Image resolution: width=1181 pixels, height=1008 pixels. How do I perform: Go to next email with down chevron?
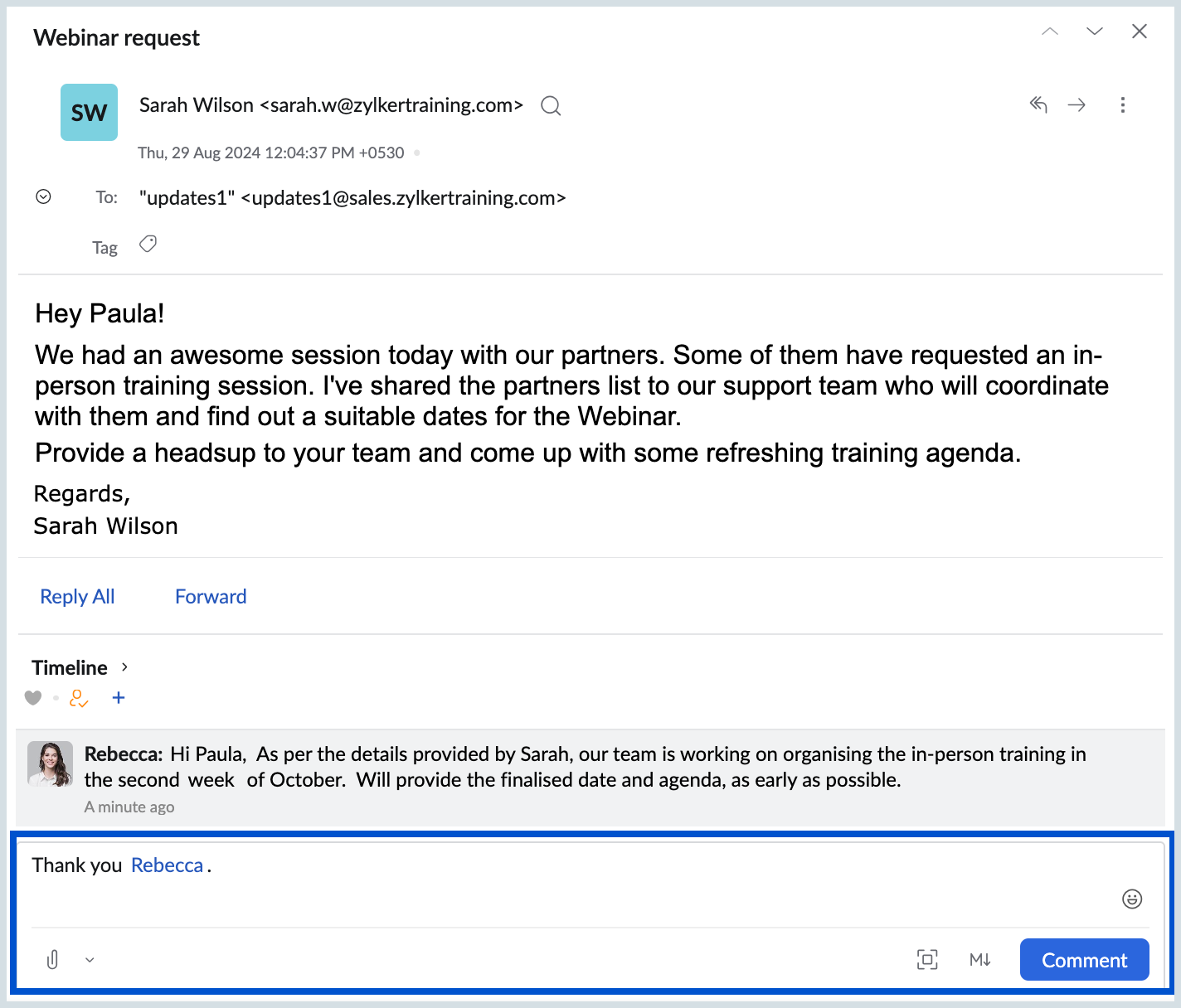pyautogui.click(x=1095, y=31)
